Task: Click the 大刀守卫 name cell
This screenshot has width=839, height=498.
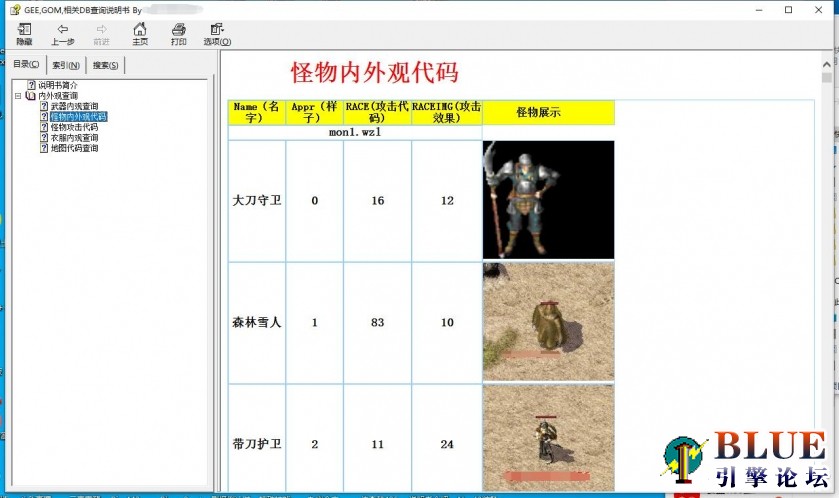Action: (x=257, y=201)
